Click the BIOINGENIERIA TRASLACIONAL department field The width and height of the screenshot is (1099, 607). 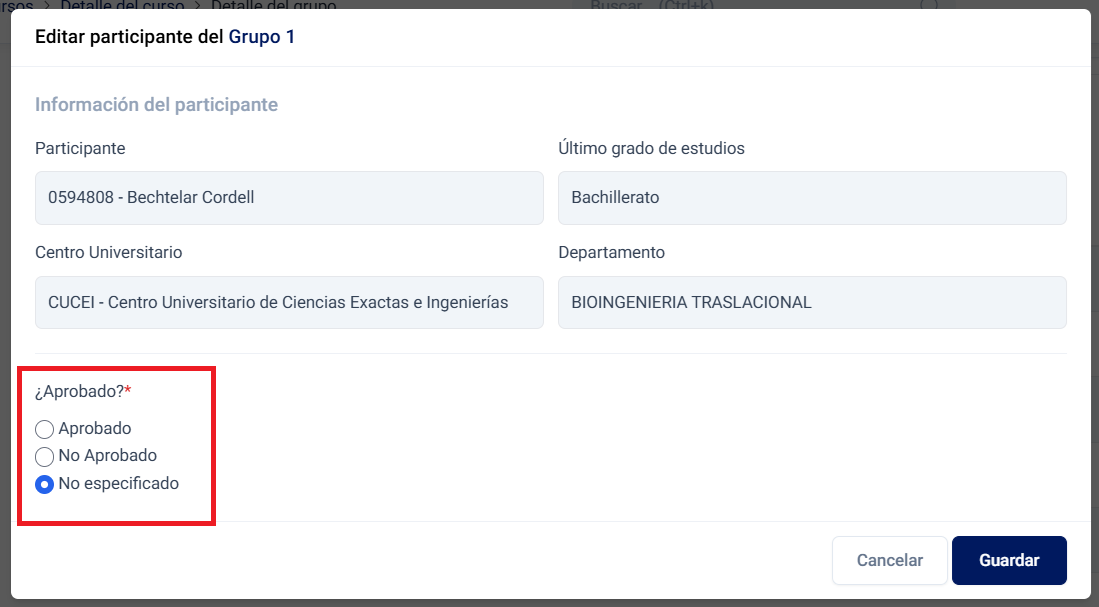pos(812,302)
